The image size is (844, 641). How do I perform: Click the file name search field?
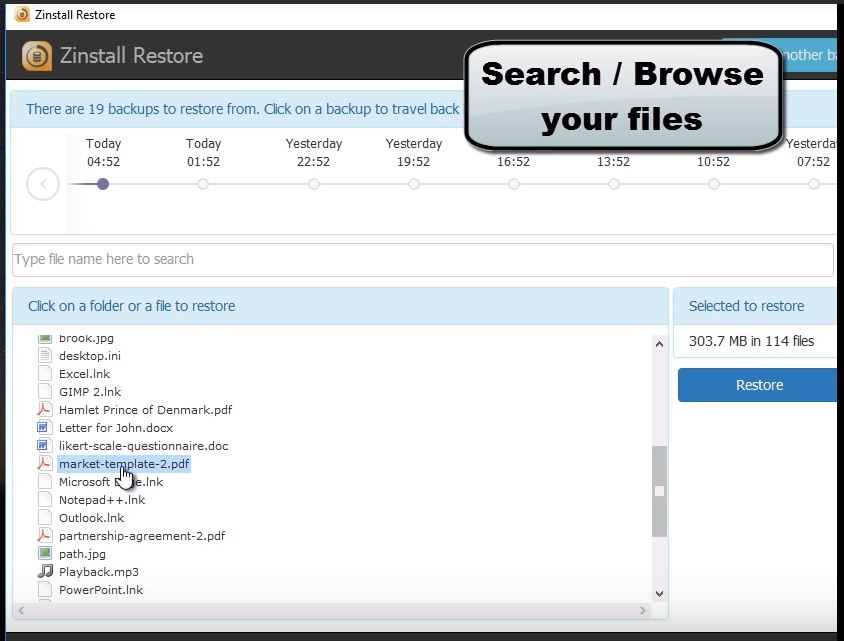click(x=422, y=259)
